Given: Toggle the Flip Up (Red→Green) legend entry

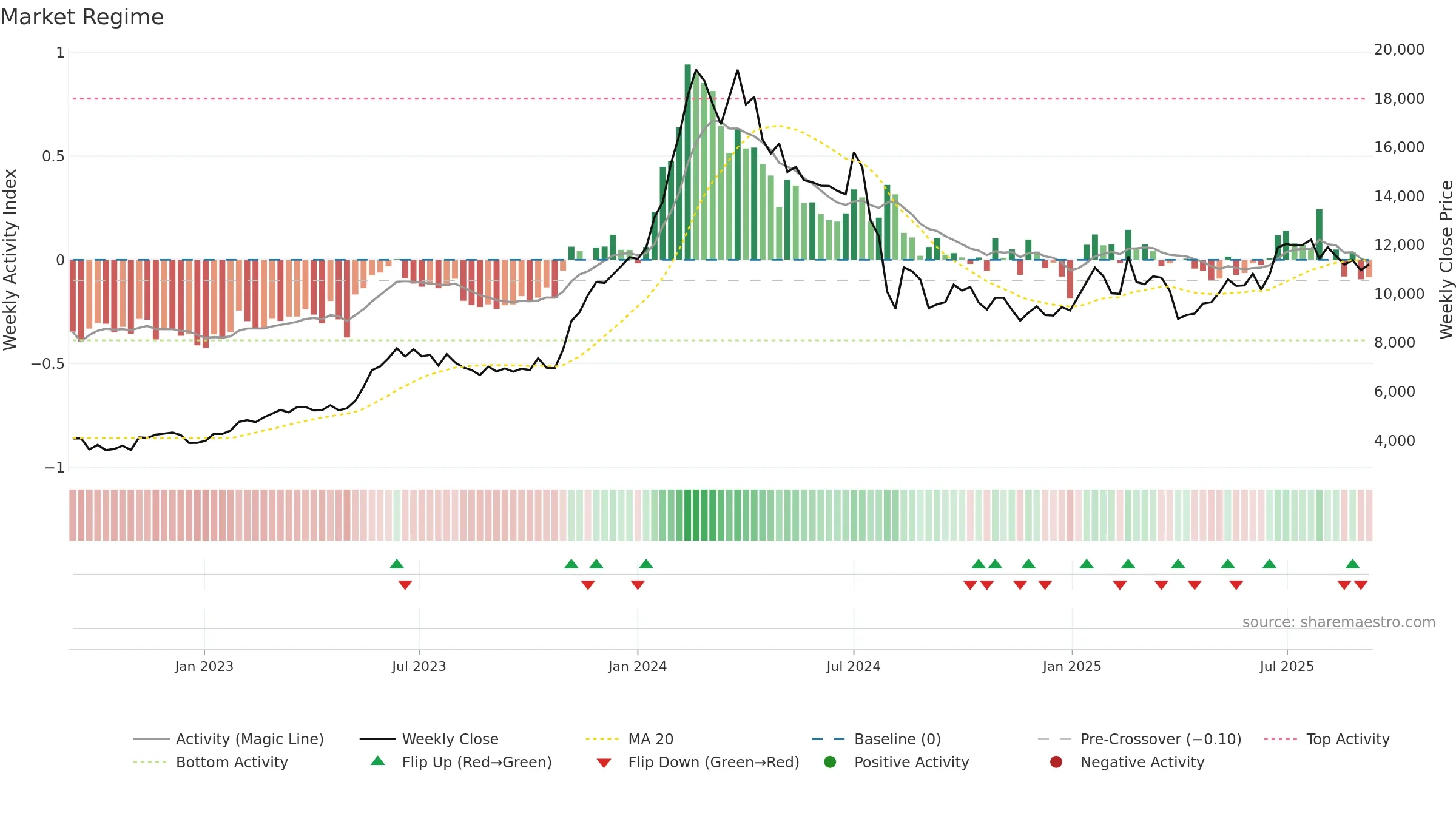Looking at the screenshot, I should [x=461, y=762].
